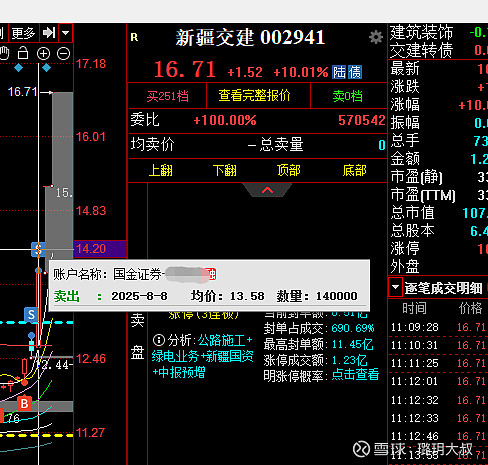Page down with 下翻
Image resolution: width=488 pixels, height=465 pixels.
tap(225, 171)
